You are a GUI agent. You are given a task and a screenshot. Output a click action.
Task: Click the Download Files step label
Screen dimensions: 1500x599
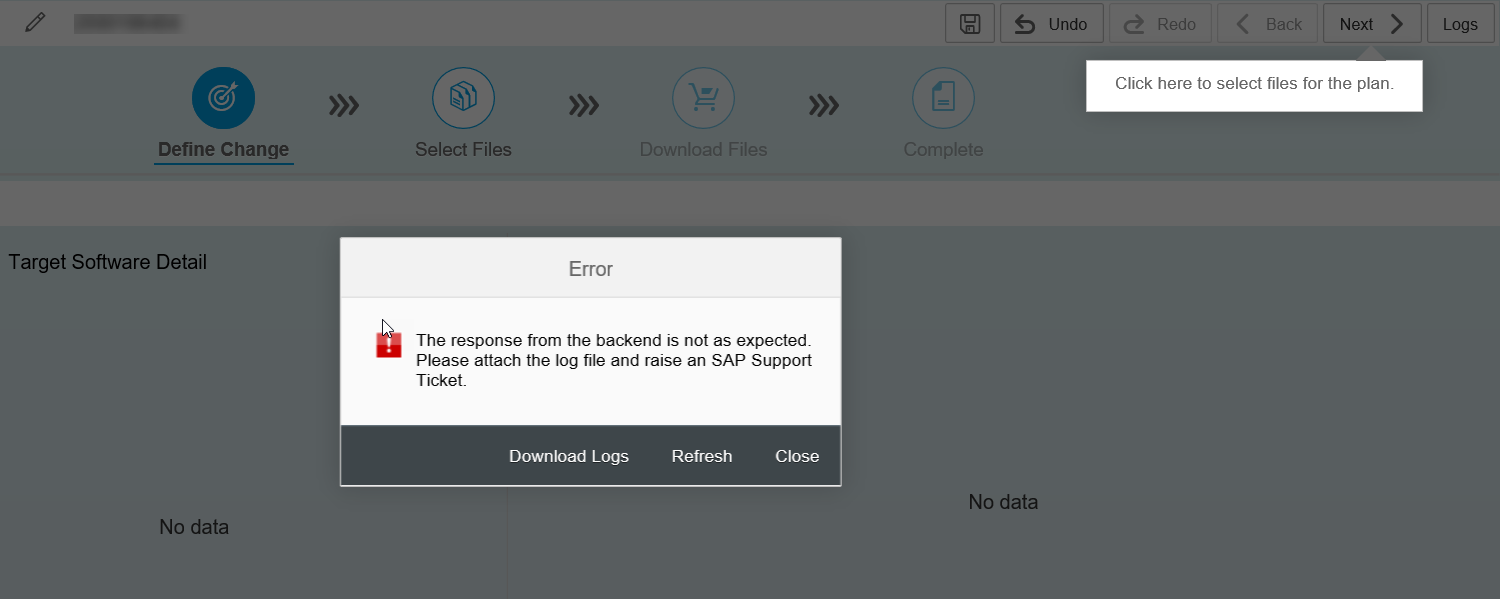coord(703,150)
